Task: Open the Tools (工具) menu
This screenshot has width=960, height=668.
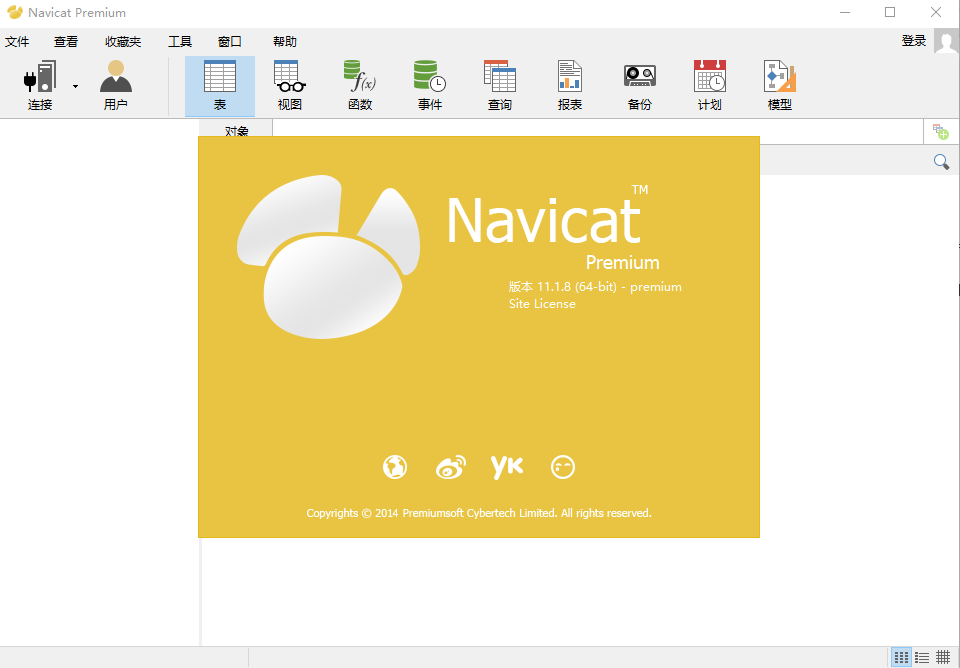Action: tap(180, 42)
